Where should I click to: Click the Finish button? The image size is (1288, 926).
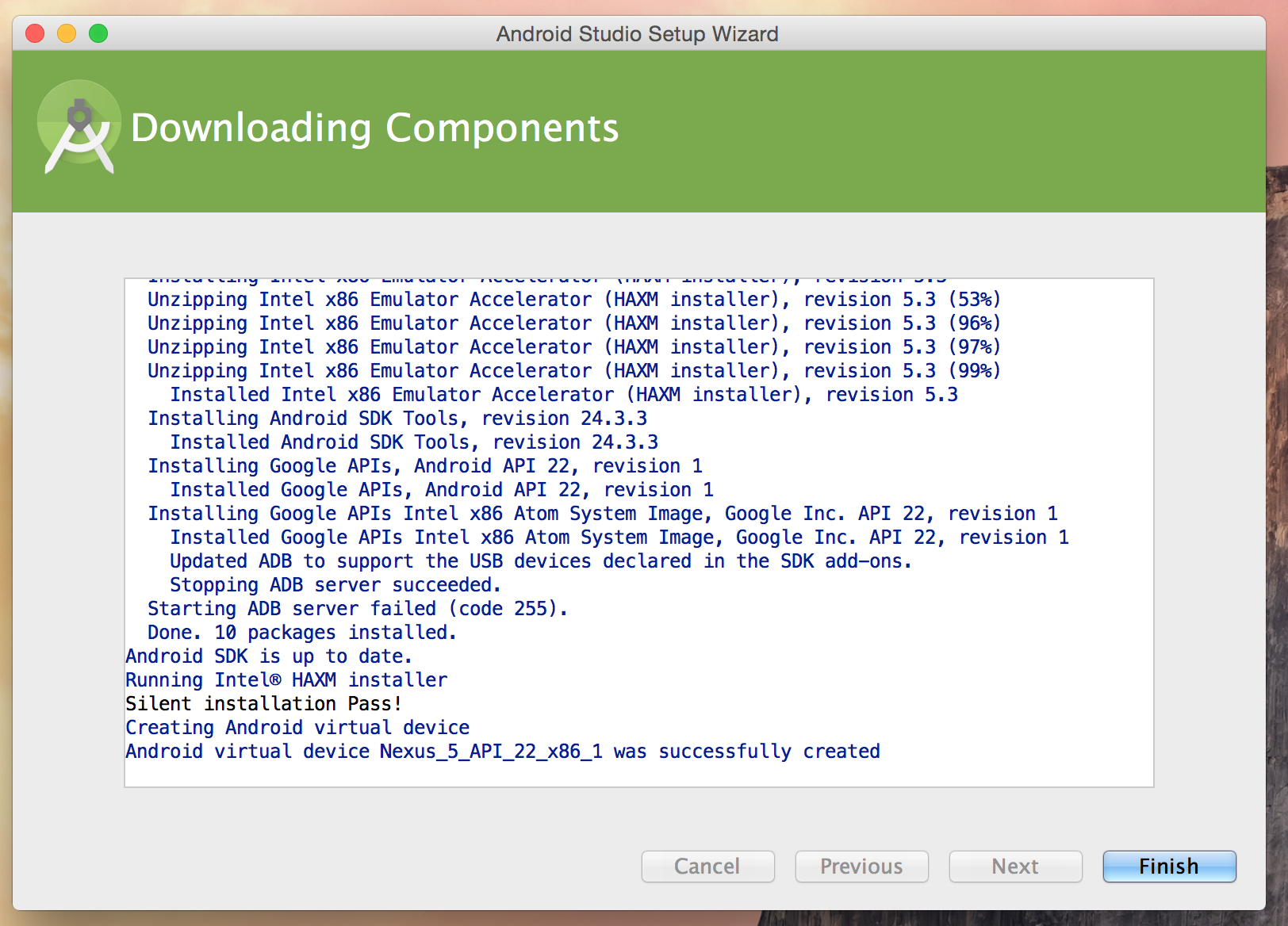point(1169,867)
